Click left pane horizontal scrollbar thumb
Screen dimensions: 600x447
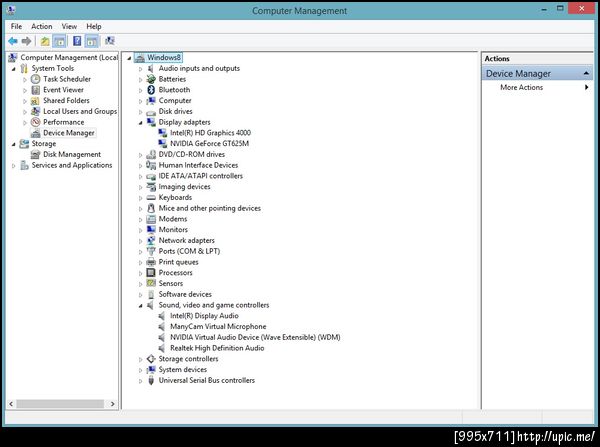(x=60, y=404)
